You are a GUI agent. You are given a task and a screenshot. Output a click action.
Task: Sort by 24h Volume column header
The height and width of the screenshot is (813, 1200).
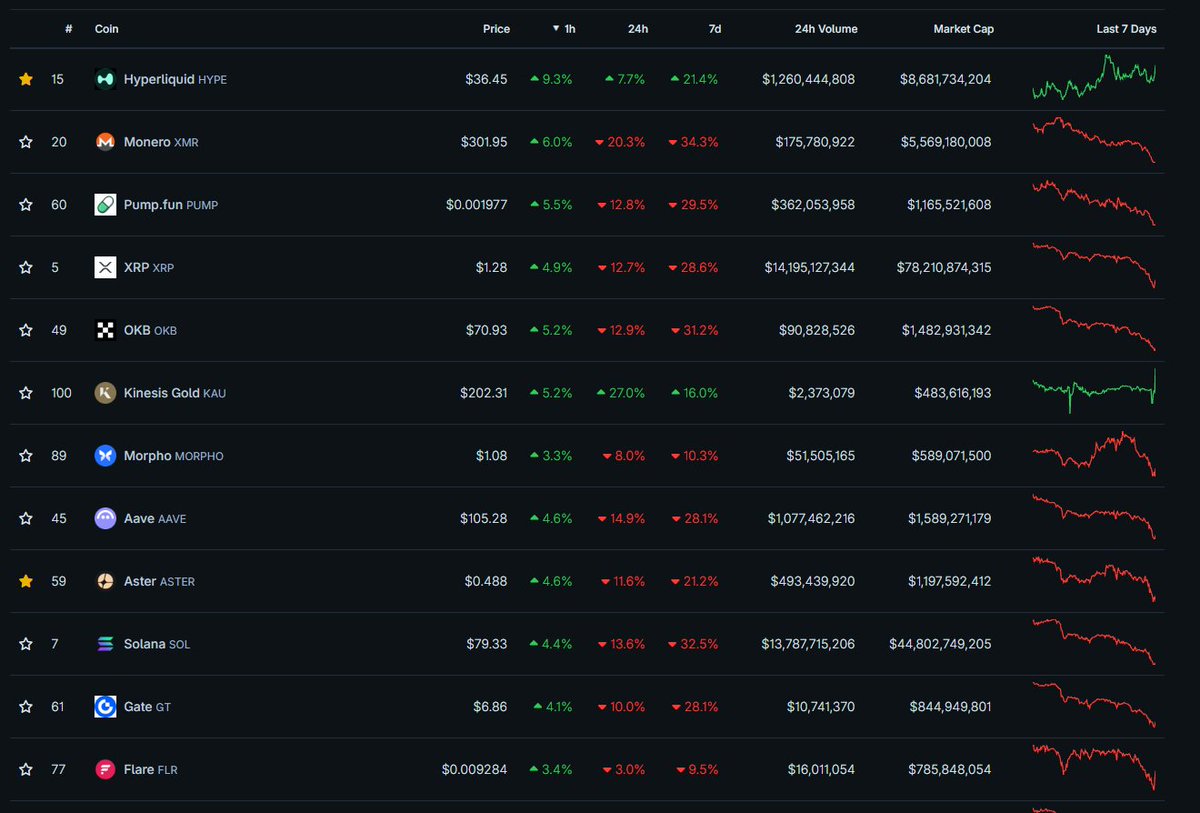[826, 29]
